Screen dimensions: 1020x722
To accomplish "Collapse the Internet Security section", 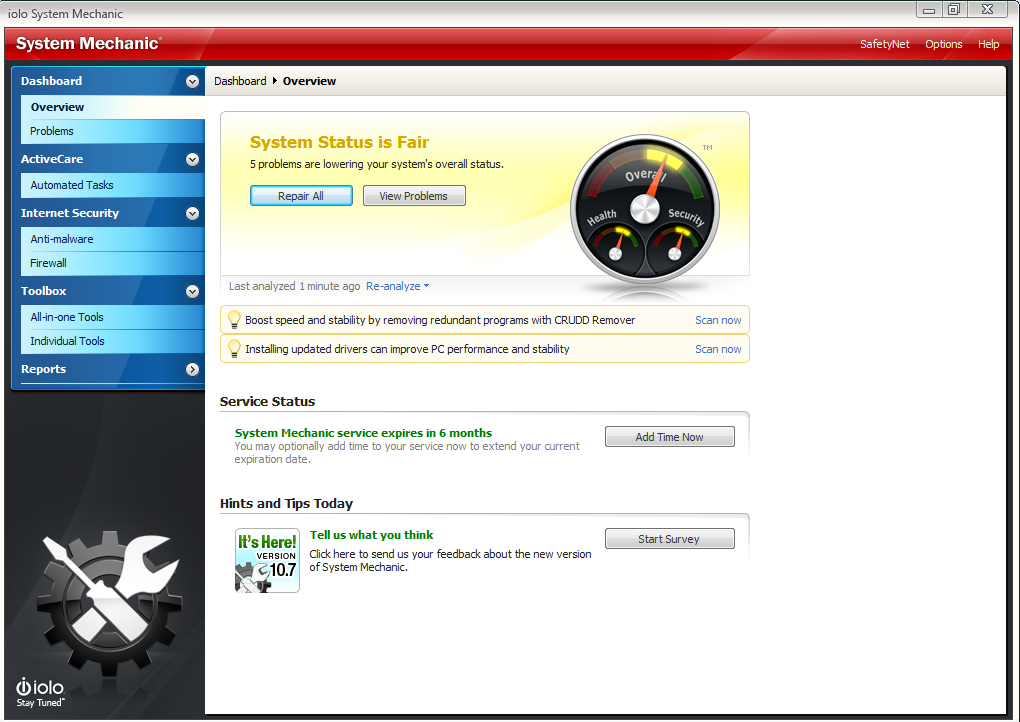I will coord(191,212).
